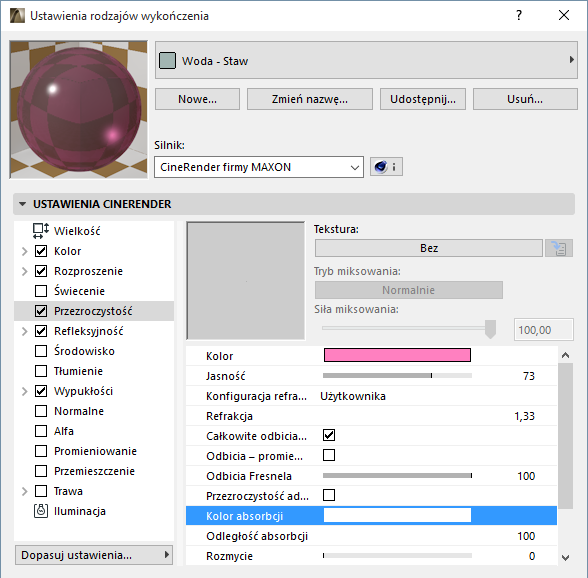This screenshot has height=578, width=588.
Task: Click the help question mark
Action: pyautogui.click(x=519, y=15)
